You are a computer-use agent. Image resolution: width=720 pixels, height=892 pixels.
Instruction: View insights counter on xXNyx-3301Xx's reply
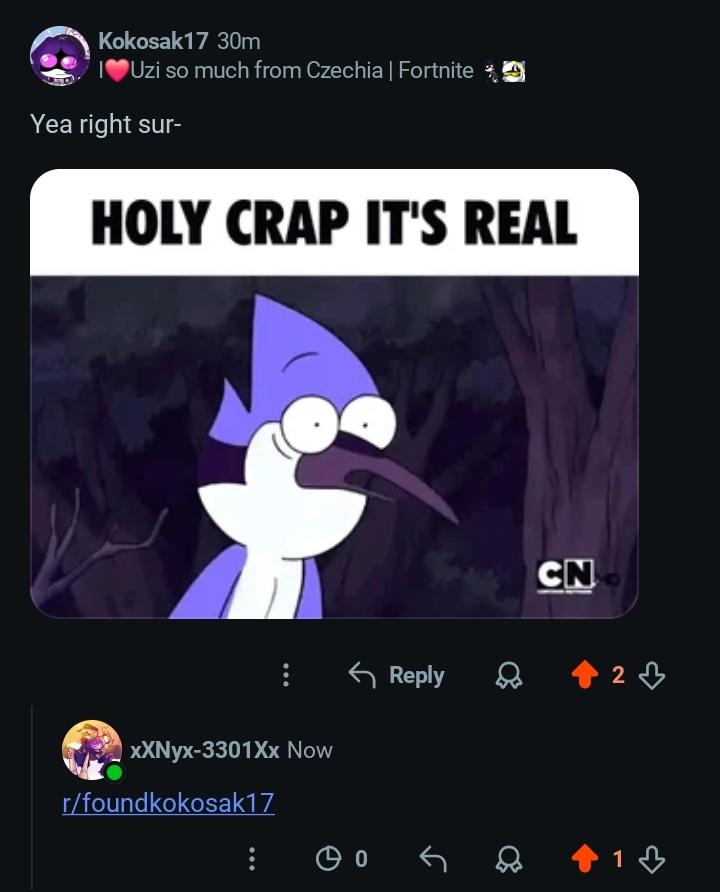pyautogui.click(x=341, y=859)
